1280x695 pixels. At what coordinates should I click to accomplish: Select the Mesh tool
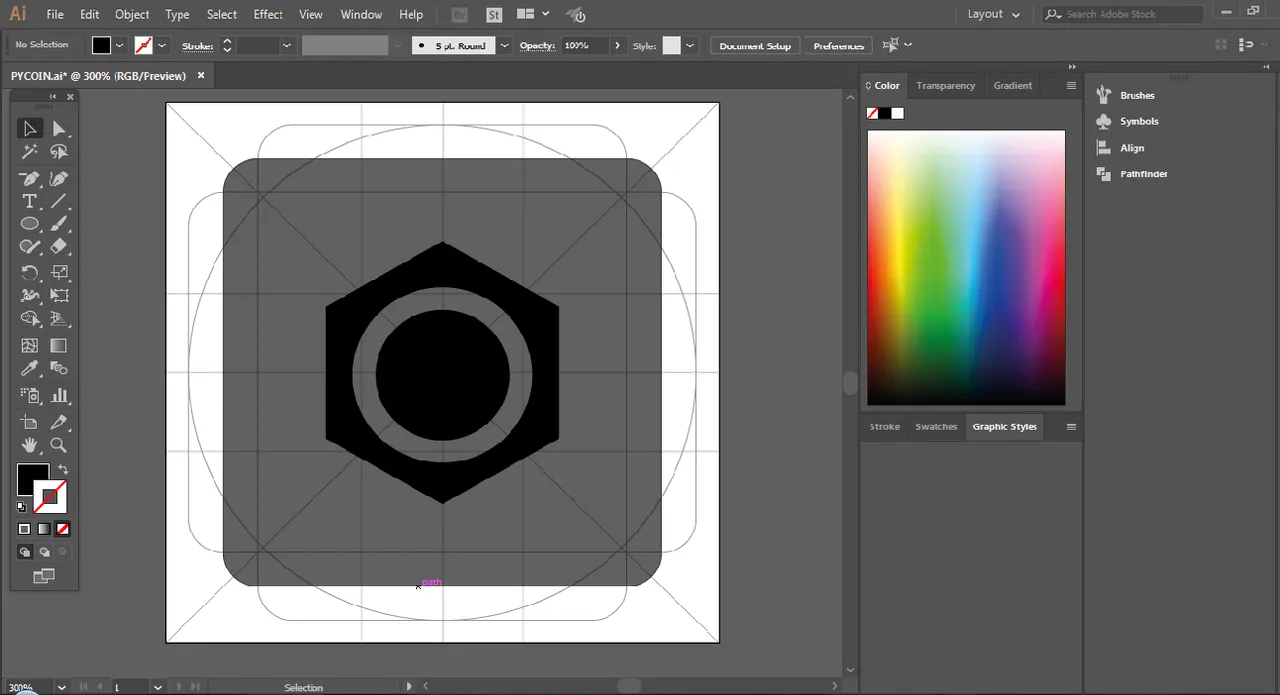30,346
